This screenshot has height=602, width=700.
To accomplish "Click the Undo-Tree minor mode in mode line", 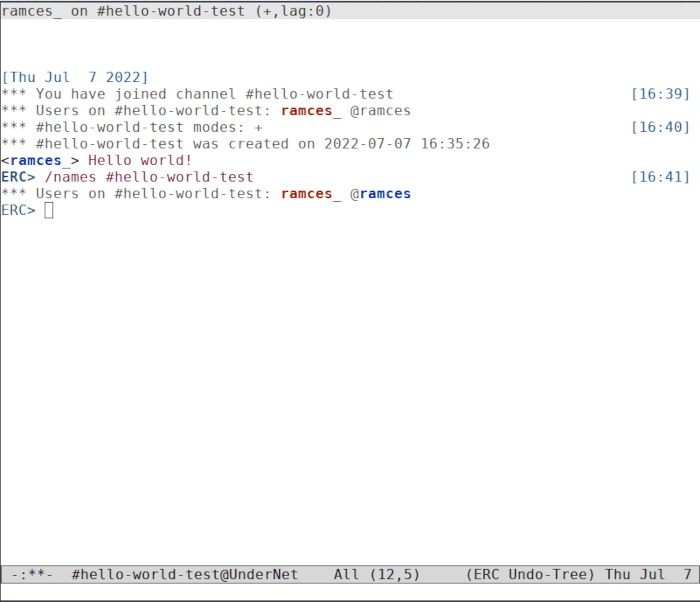I will pos(547,574).
